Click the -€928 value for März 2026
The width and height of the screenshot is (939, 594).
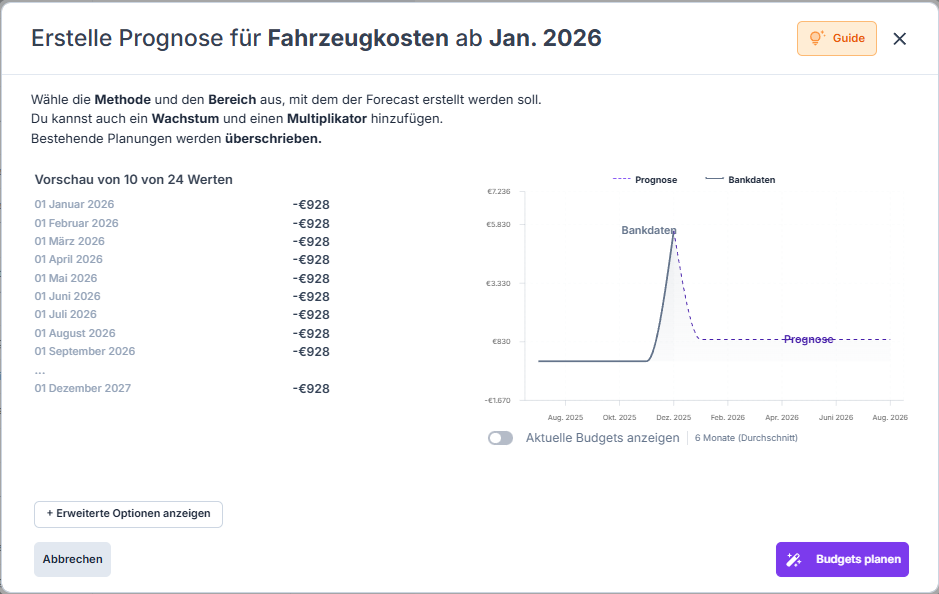311,241
